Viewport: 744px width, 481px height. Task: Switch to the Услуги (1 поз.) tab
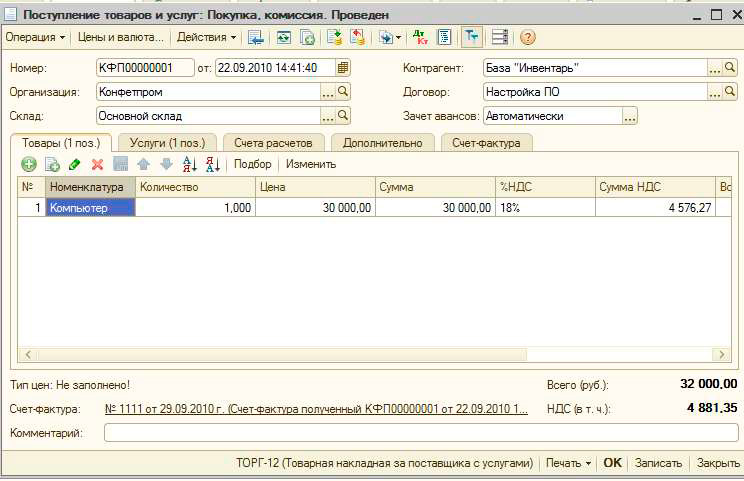[x=167, y=143]
